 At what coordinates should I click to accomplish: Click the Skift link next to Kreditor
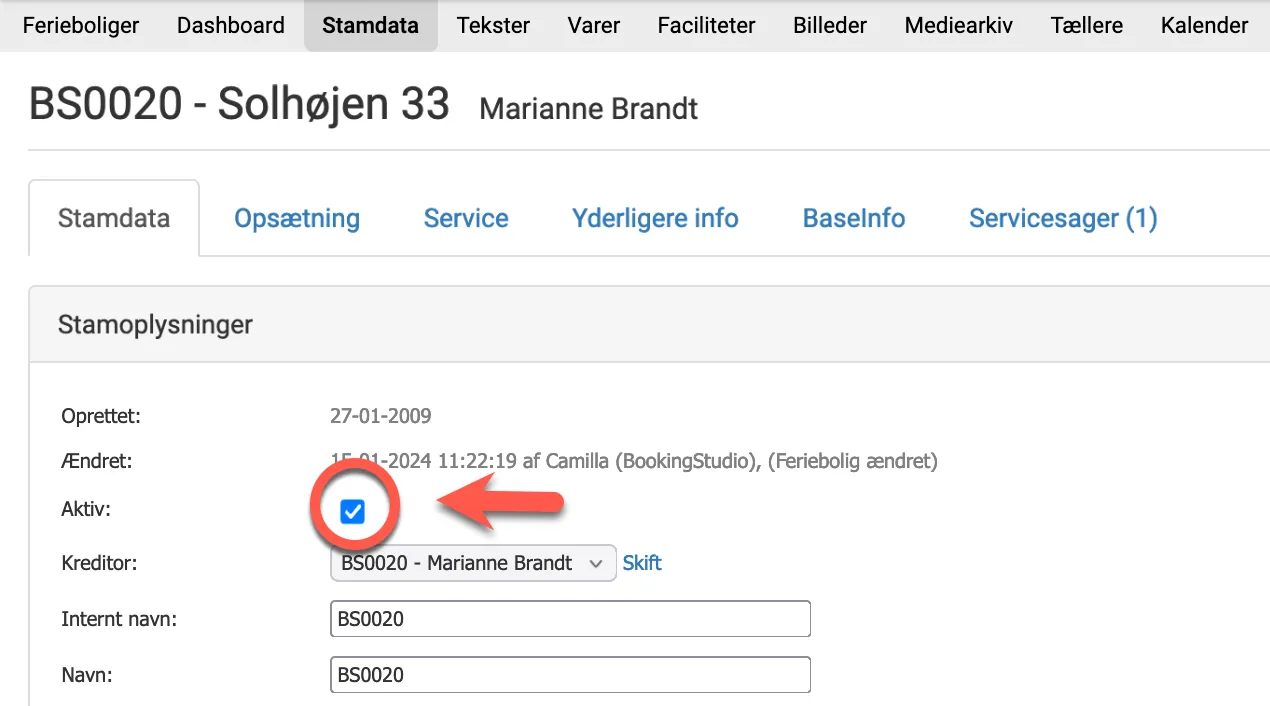tap(641, 562)
